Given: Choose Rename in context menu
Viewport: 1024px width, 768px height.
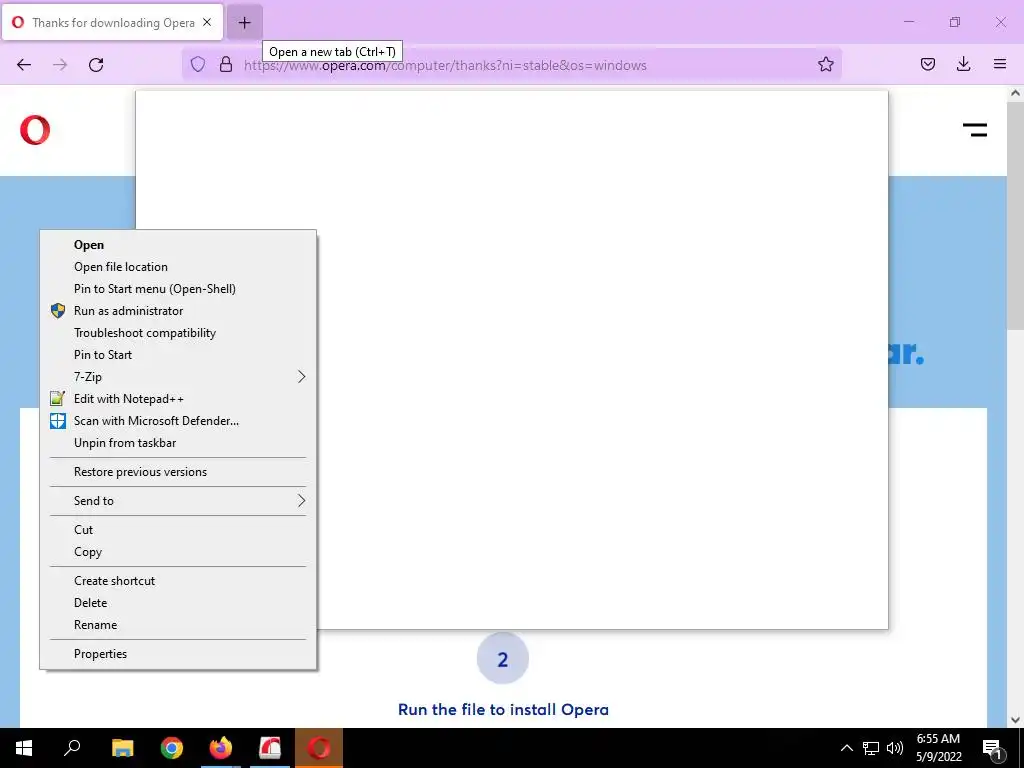Looking at the screenshot, I should pos(178,625).
